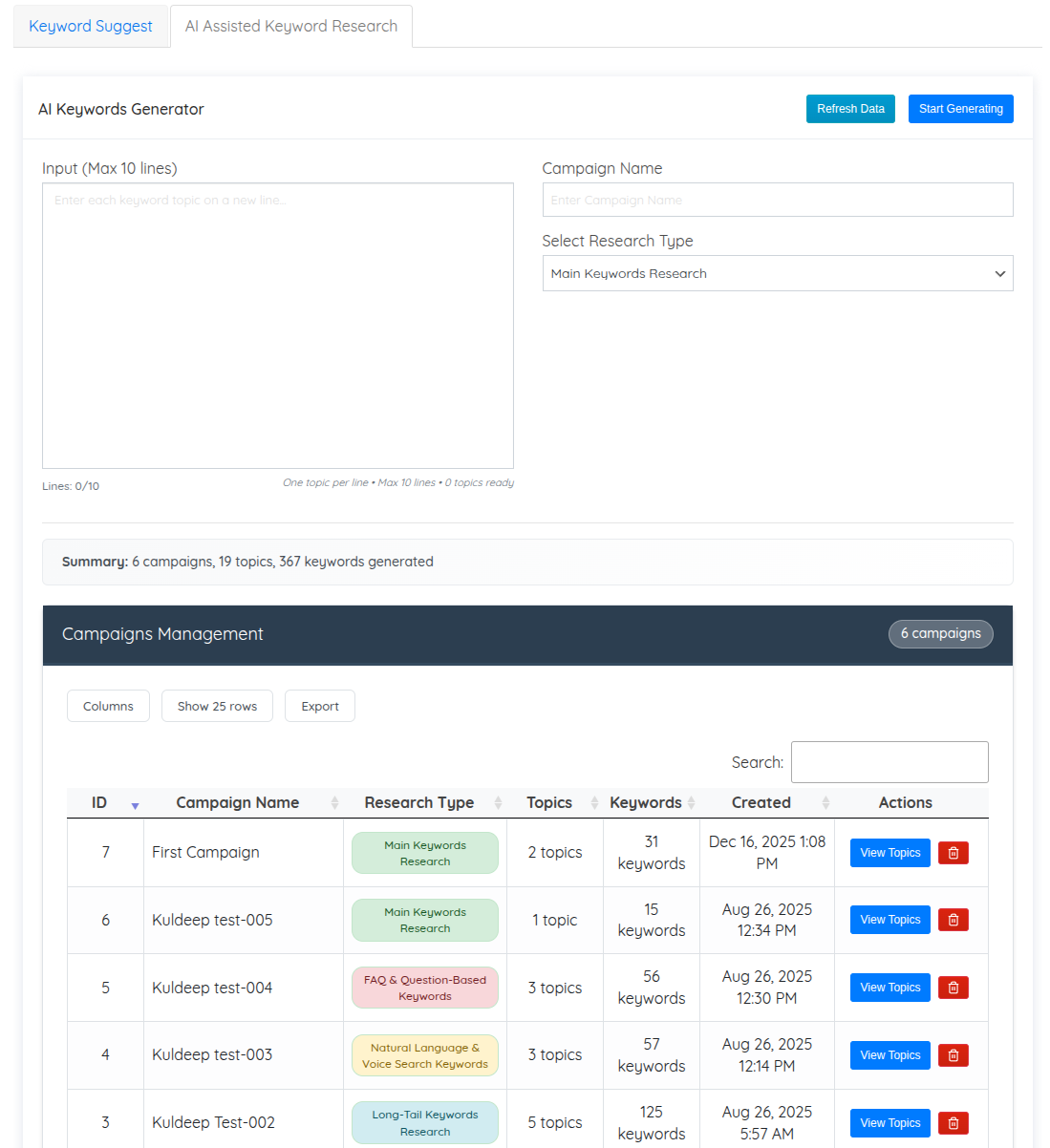Expand the Show 25 rows selector

[217, 707]
